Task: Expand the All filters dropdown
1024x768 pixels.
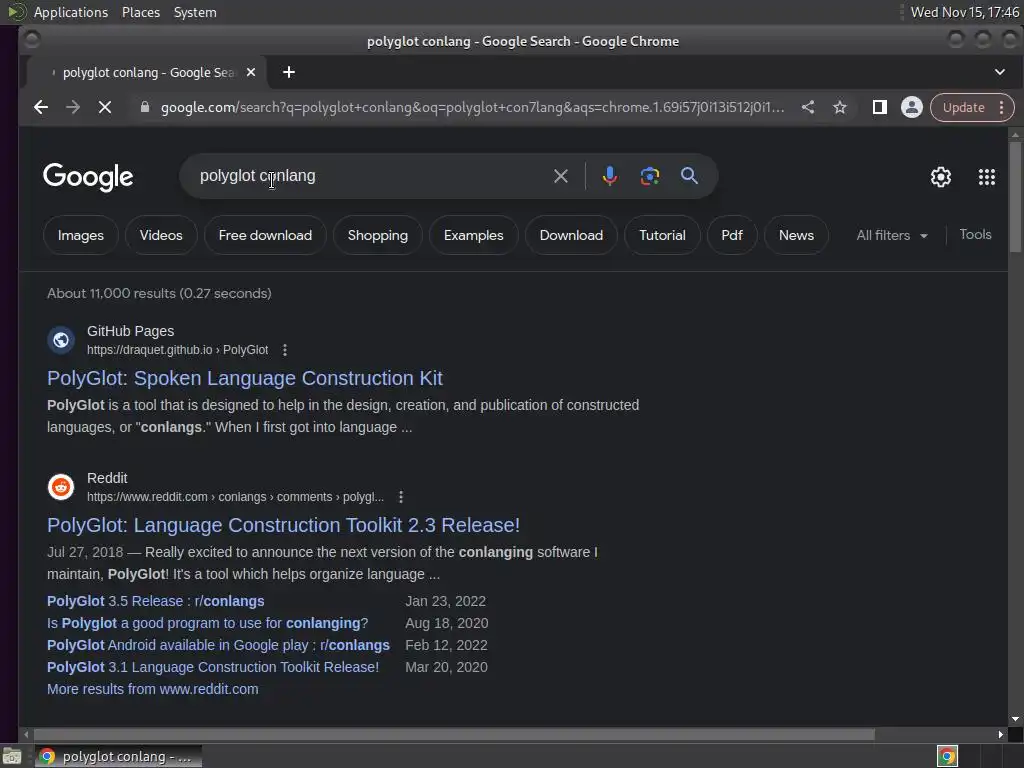Action: click(x=892, y=235)
